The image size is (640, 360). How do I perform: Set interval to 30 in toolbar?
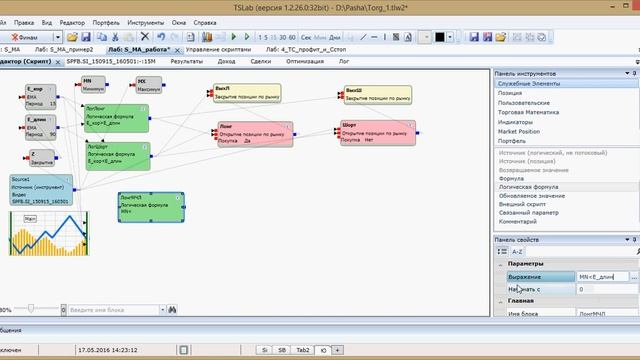pos(282,37)
